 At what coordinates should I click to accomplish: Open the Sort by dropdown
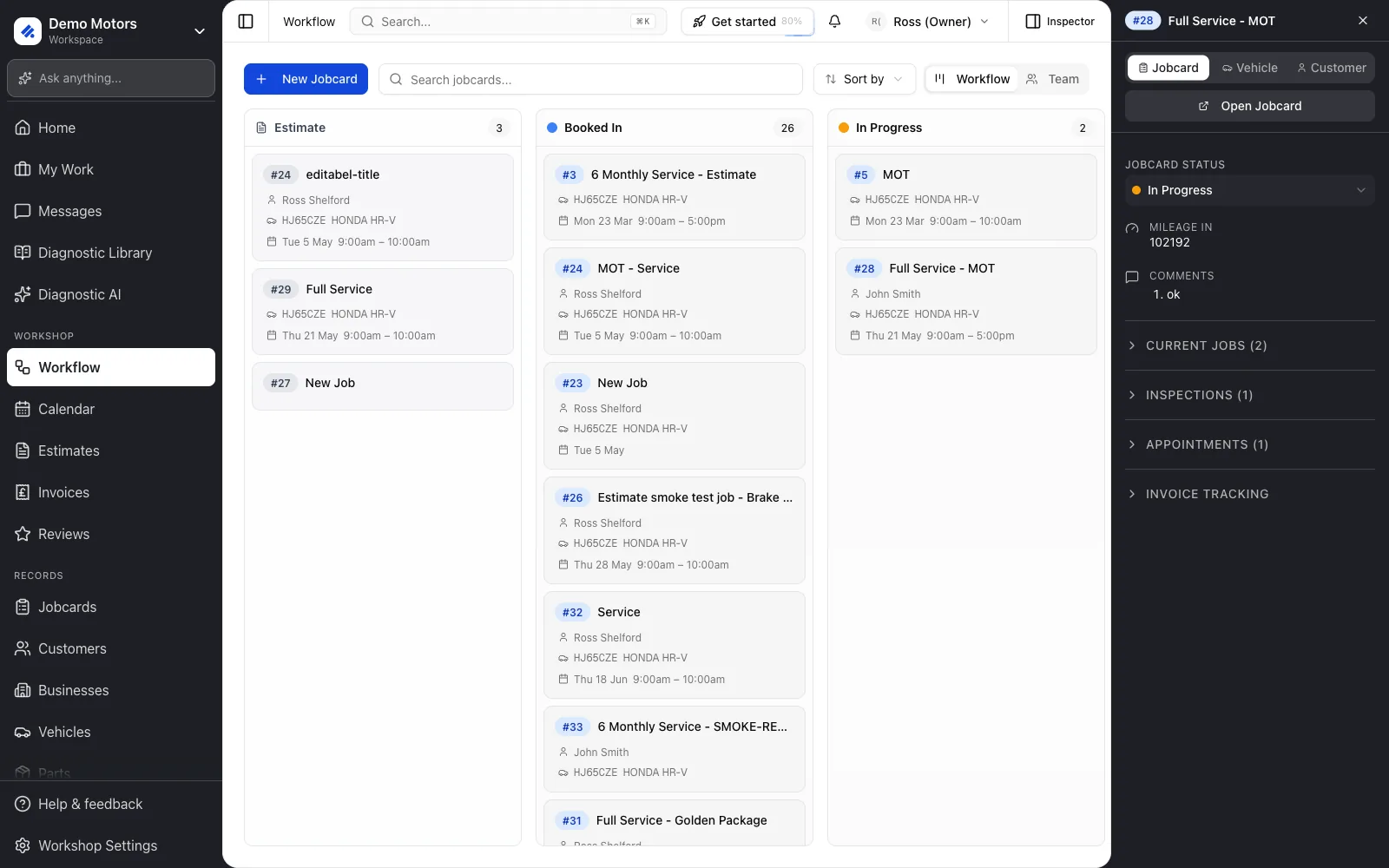[865, 79]
